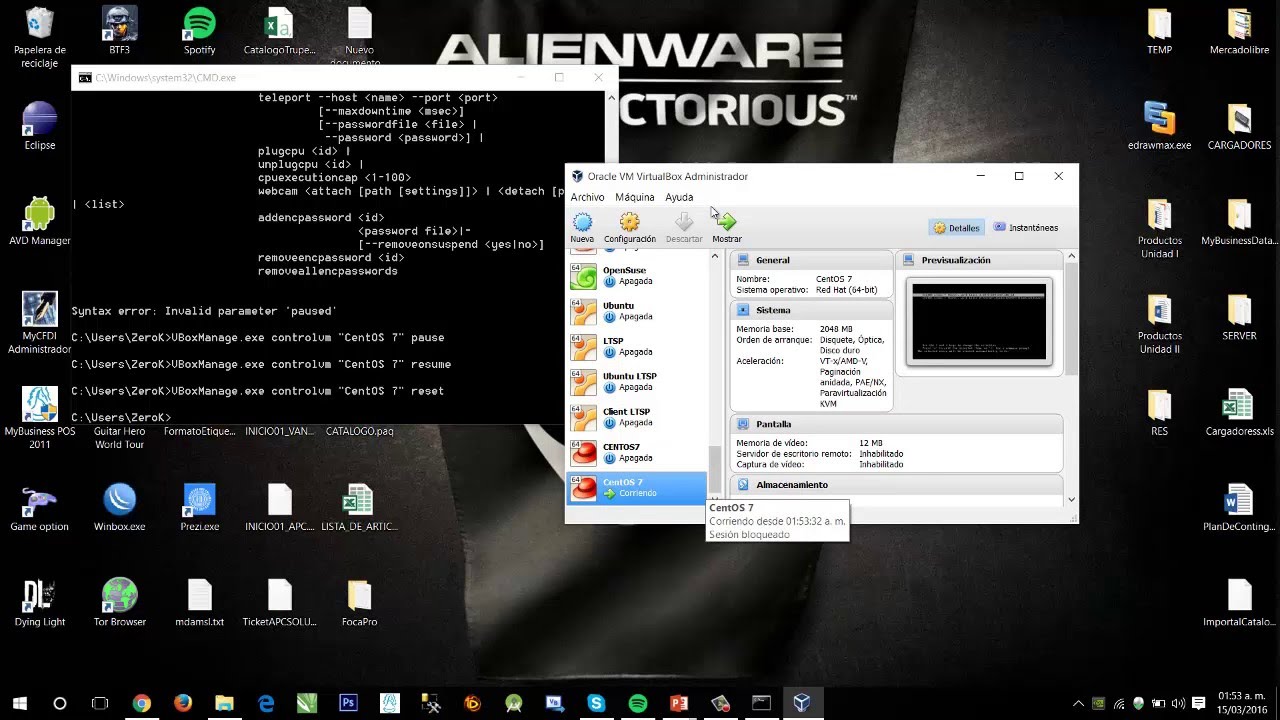Click the Chrome taskbar icon
This screenshot has height=720, width=1280.
pyautogui.click(x=141, y=704)
